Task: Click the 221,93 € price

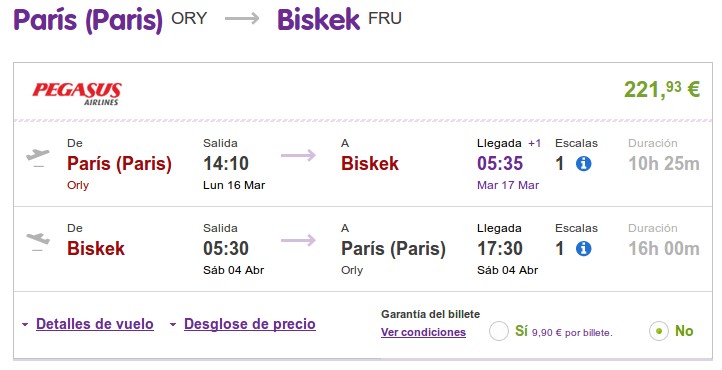Action: (662, 89)
